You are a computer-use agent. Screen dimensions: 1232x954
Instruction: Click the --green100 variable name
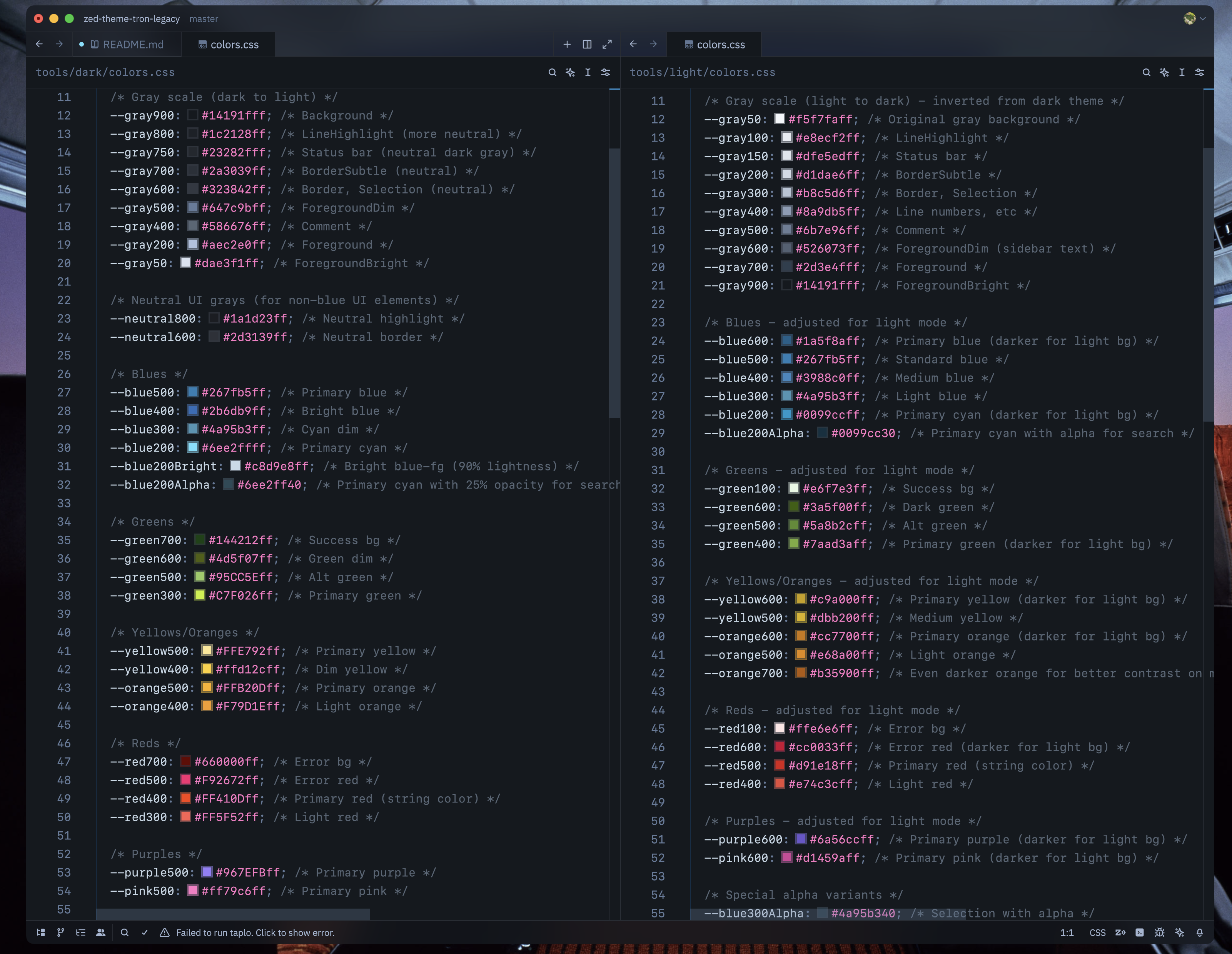740,488
